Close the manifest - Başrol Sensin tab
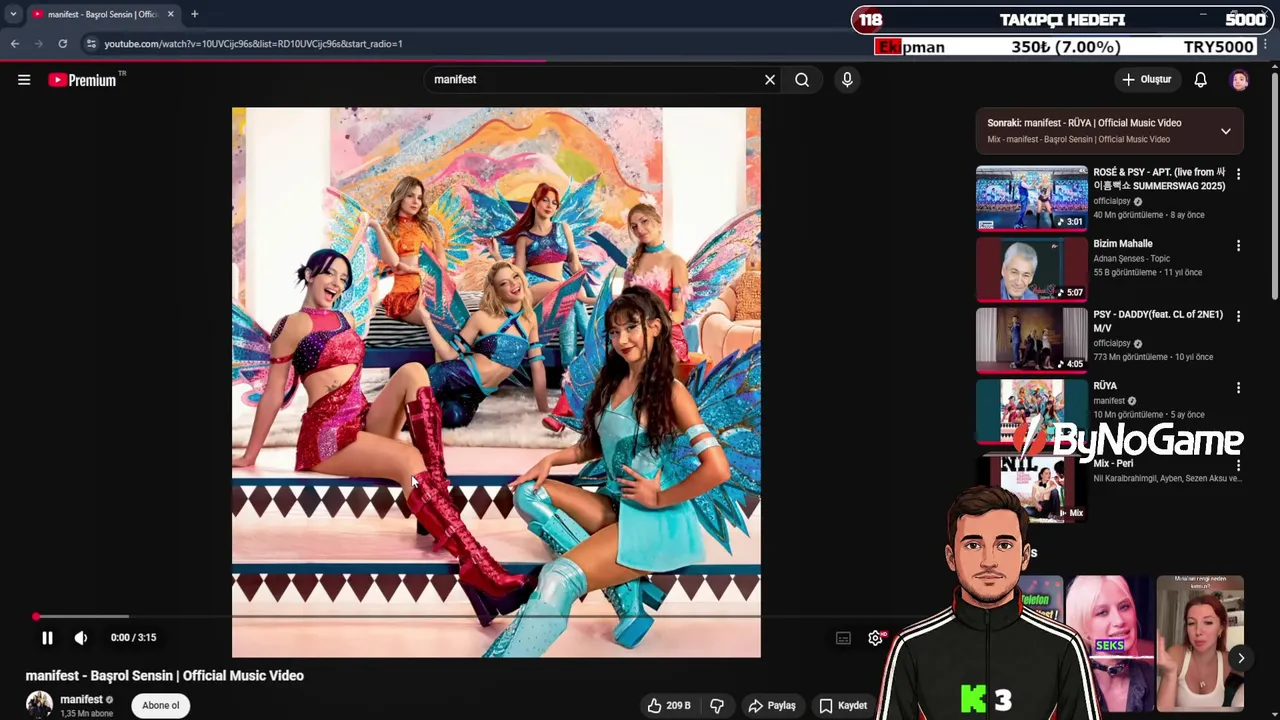1280x720 pixels. 170,14
